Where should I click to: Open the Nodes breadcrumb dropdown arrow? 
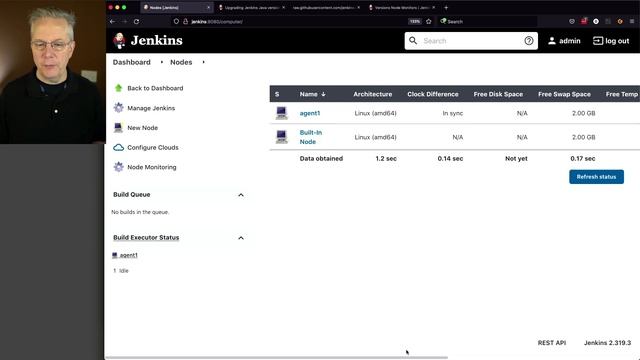pyautogui.click(x=203, y=62)
